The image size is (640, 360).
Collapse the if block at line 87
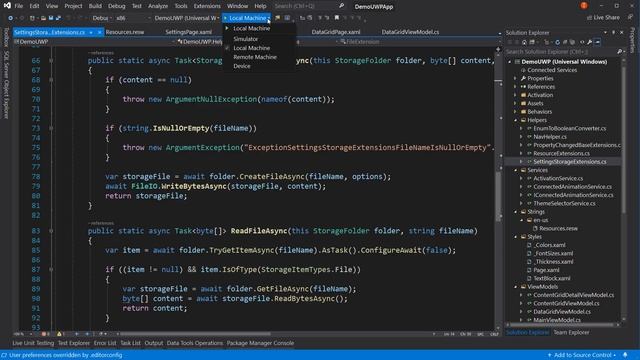[x=51, y=269]
